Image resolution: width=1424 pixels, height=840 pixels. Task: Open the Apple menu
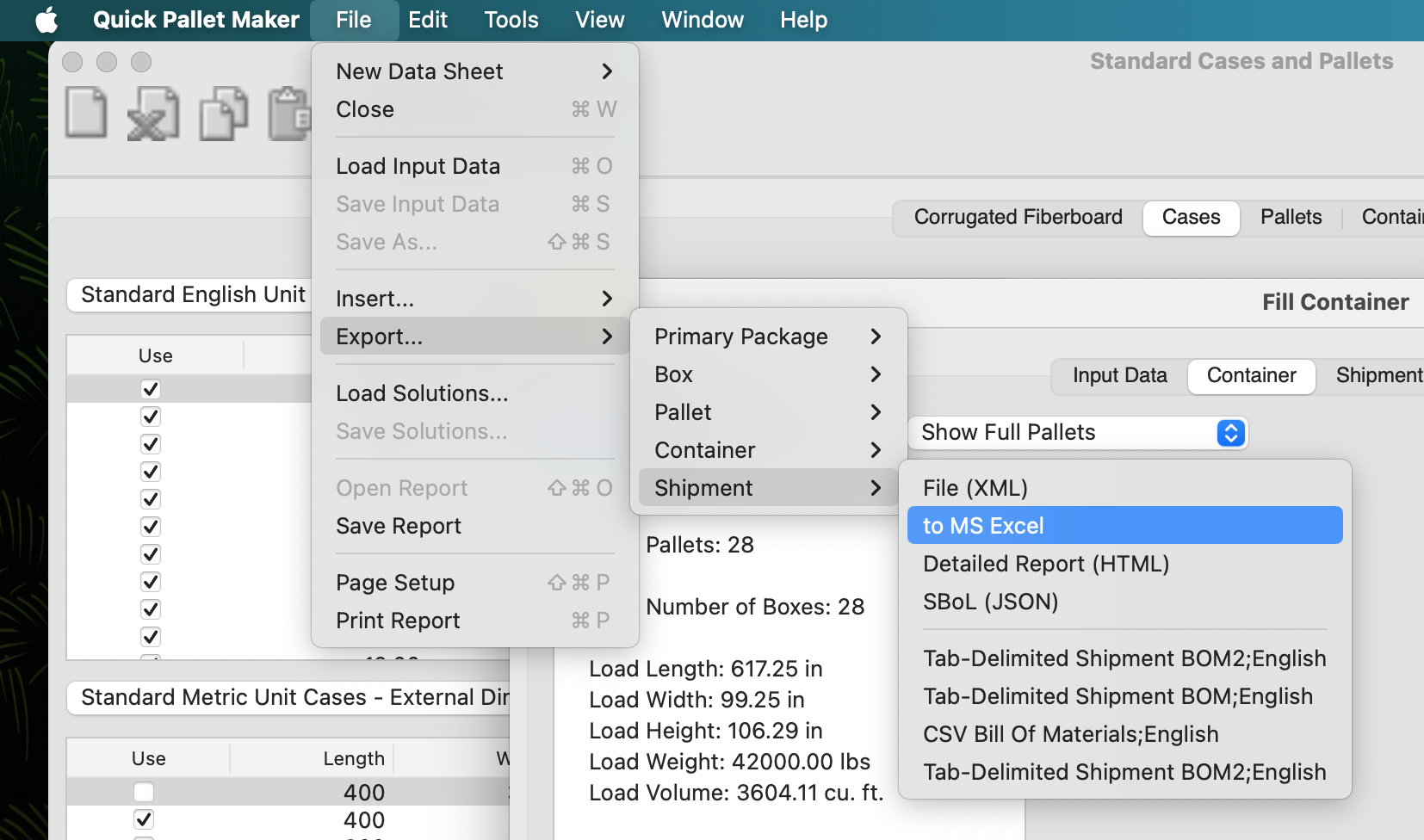point(46,20)
